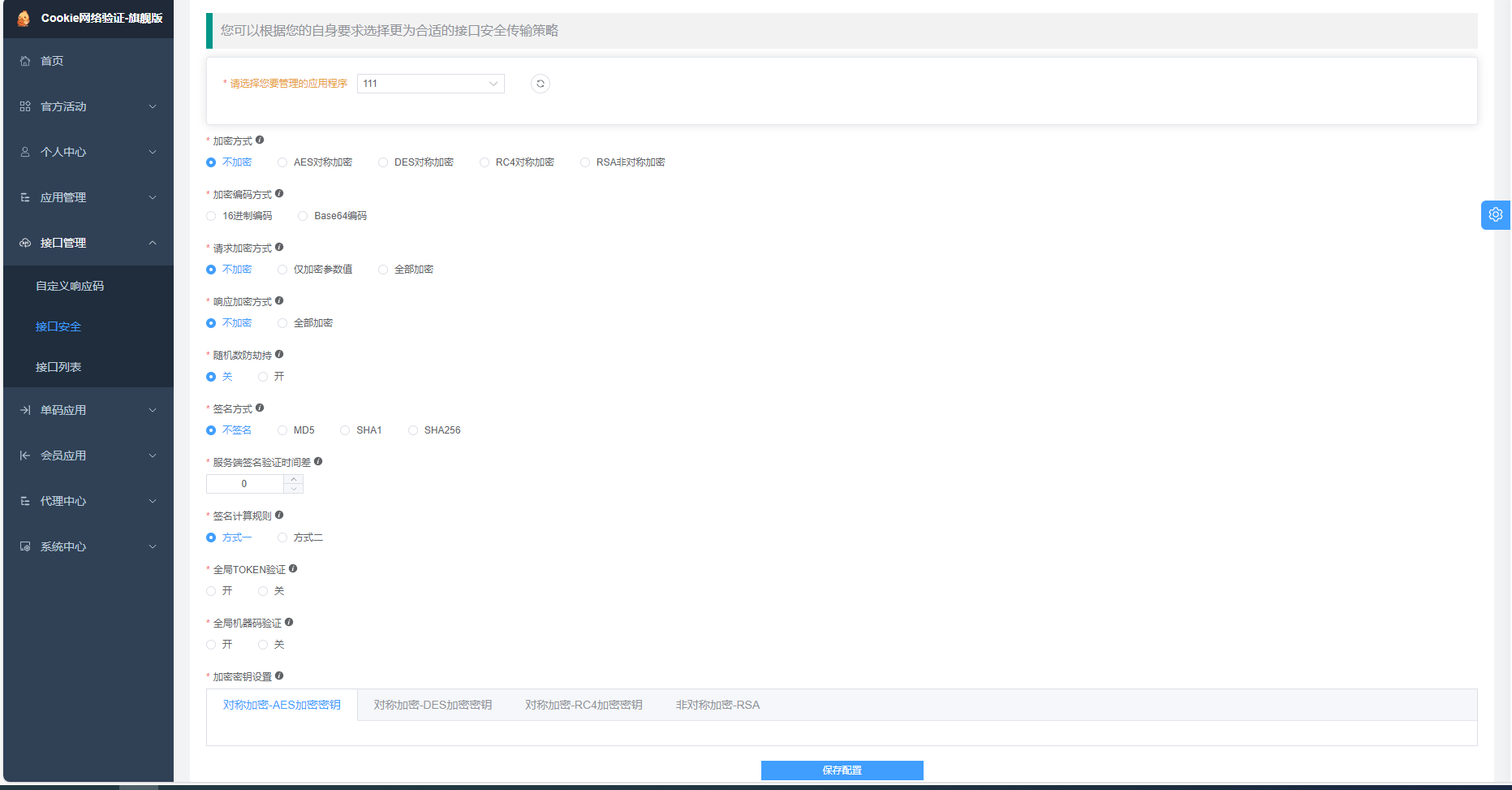
Task: Expand the 代理中心 sidebar menu
Action: (x=88, y=501)
